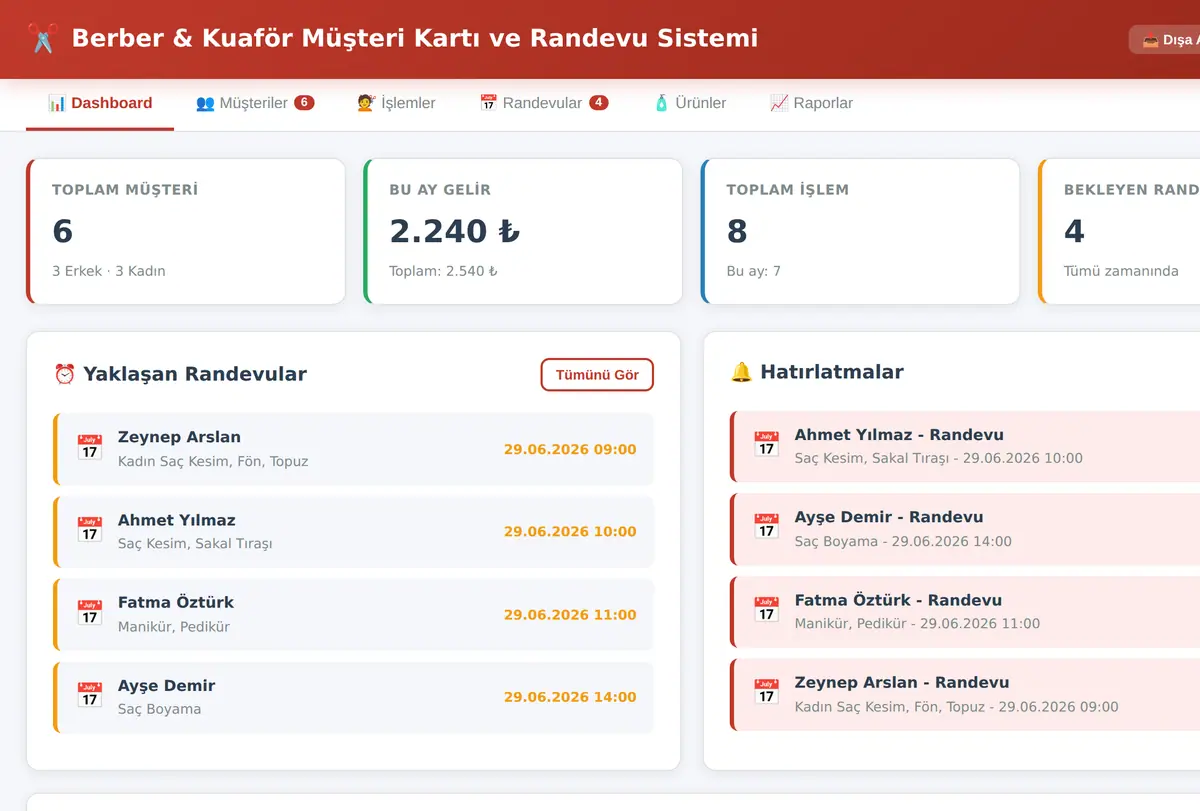Click calendar icon beside Fatma Öztürk appointment
Image resolution: width=1200 pixels, height=811 pixels.
coord(90,613)
